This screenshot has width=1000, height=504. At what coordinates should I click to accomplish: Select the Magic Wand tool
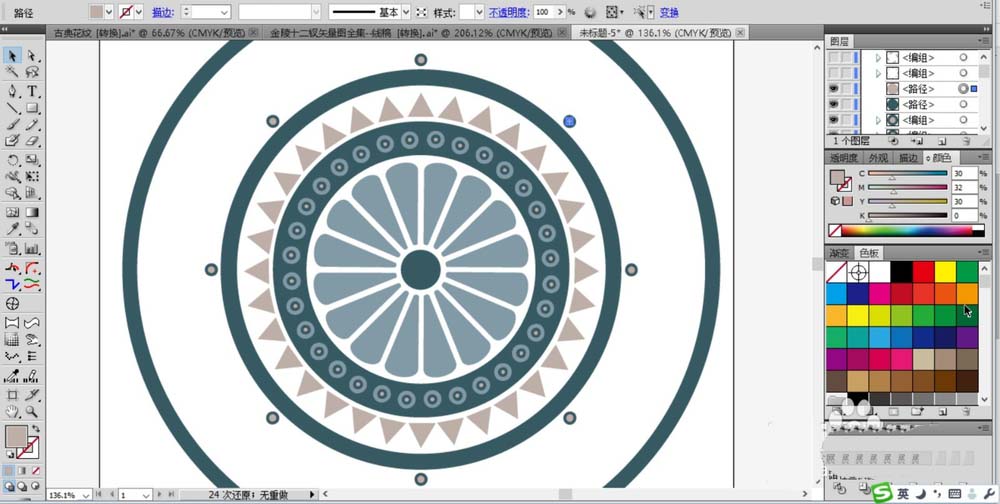[12, 72]
